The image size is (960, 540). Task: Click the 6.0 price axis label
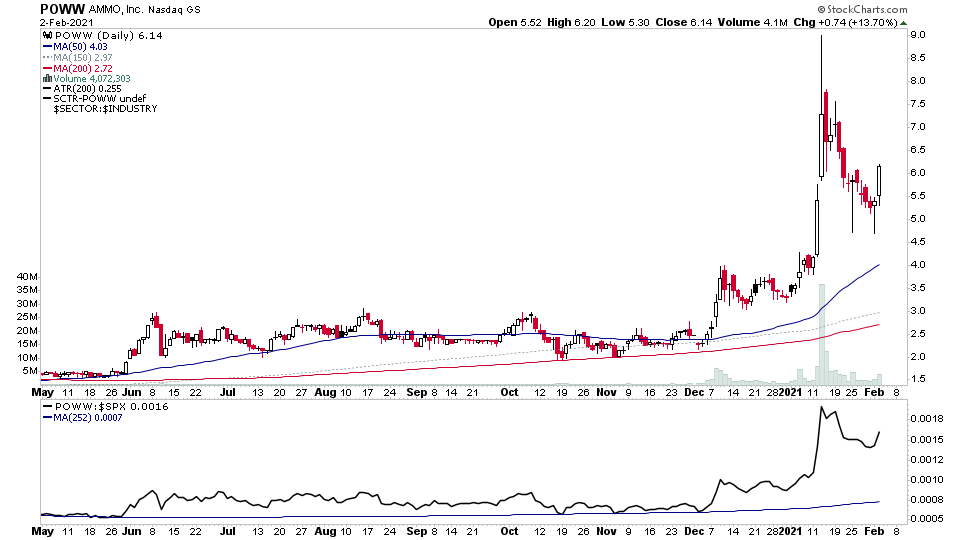[918, 173]
